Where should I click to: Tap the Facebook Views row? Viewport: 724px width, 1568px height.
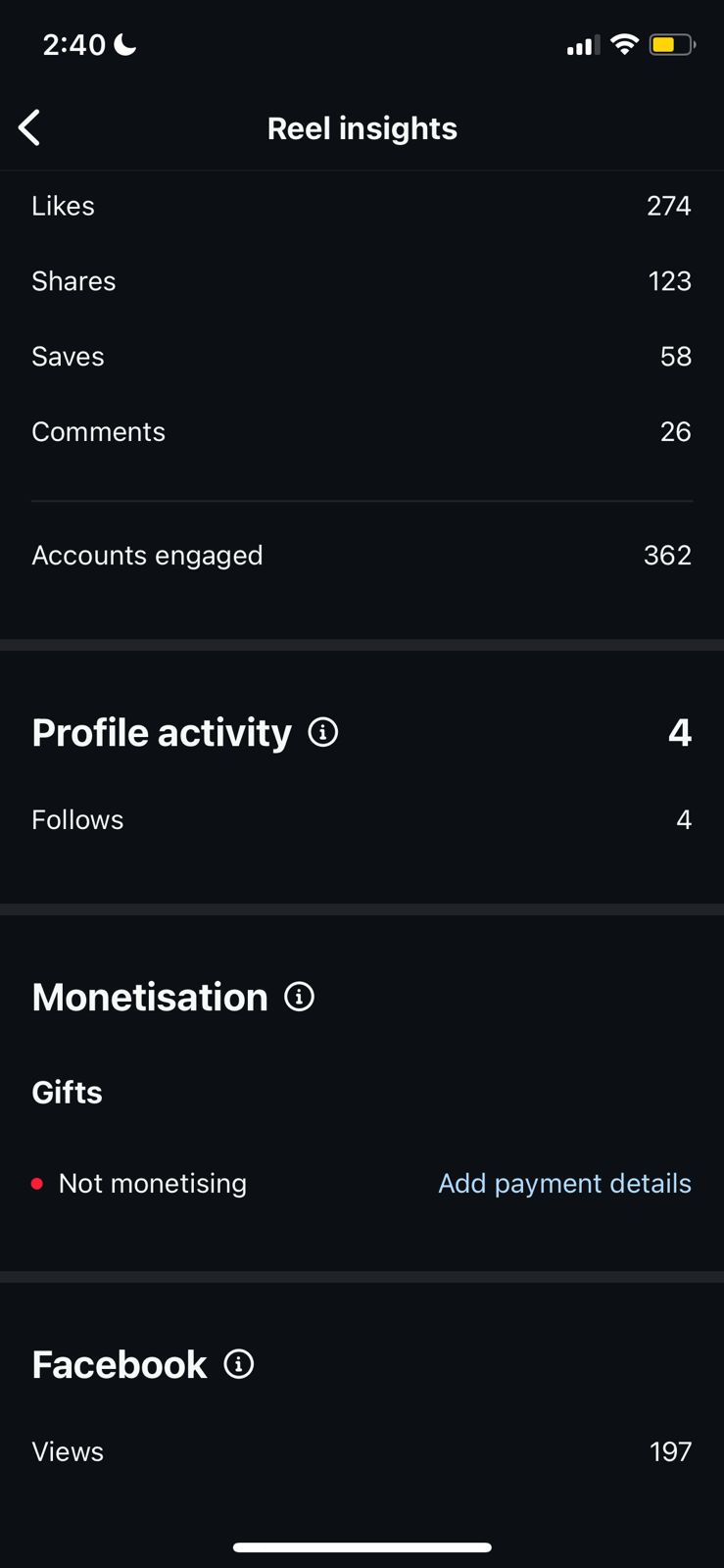point(361,1451)
